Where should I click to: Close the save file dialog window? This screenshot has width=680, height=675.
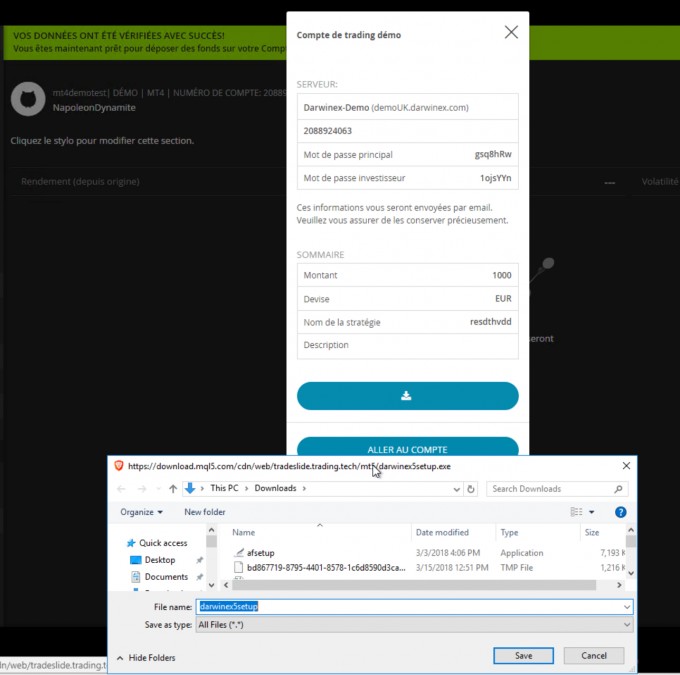(x=626, y=465)
